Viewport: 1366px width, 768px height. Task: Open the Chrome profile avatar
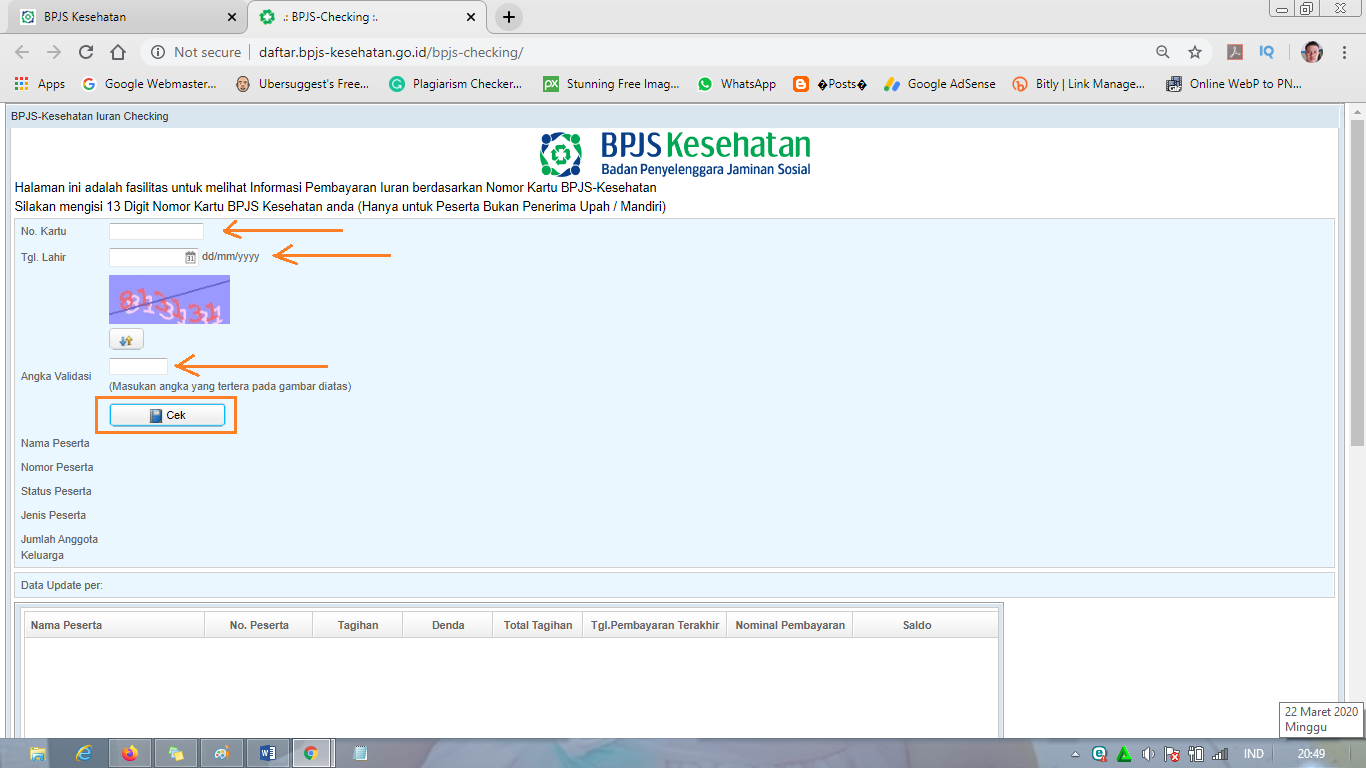tap(1312, 52)
